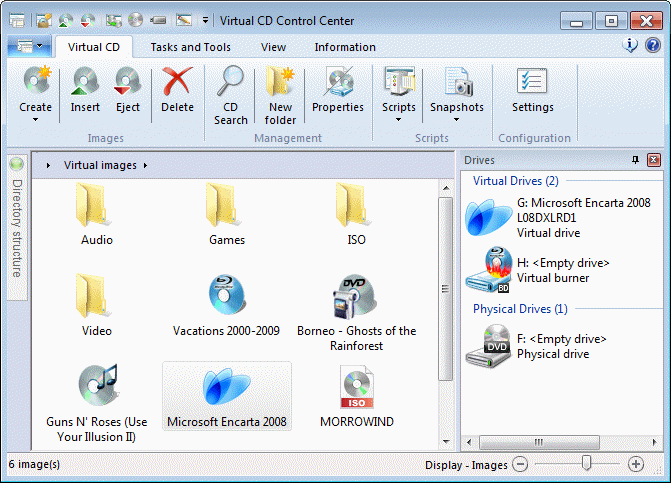Open Settings checklist icon
Viewport: 671px width, 483px height.
click(x=532, y=80)
